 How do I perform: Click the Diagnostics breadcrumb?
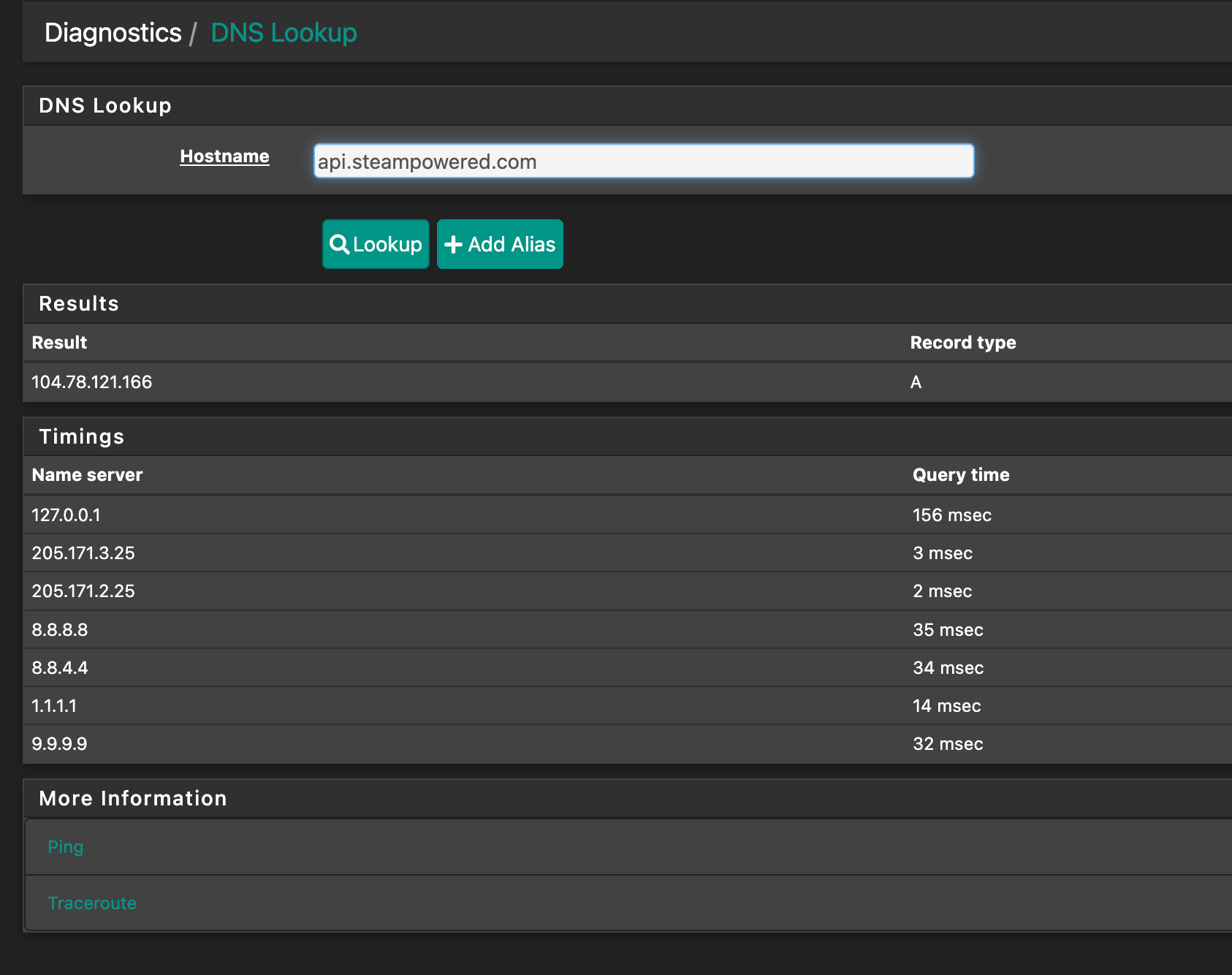[113, 33]
